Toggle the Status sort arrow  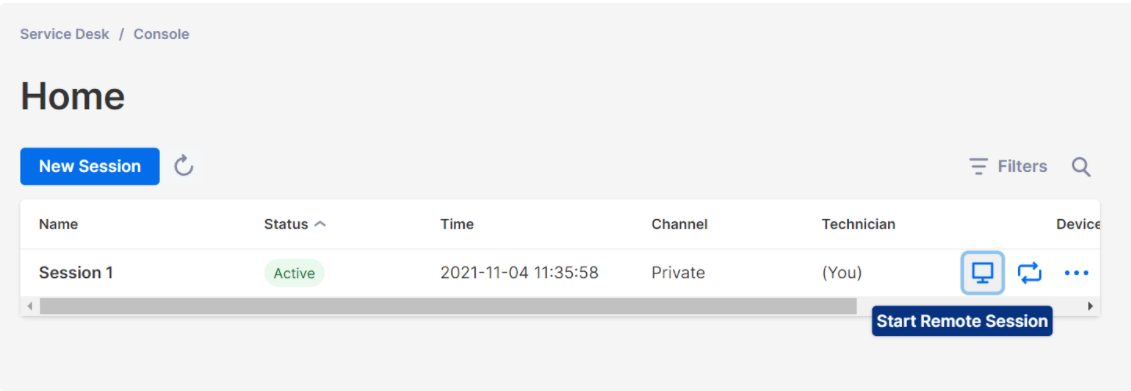coord(320,224)
